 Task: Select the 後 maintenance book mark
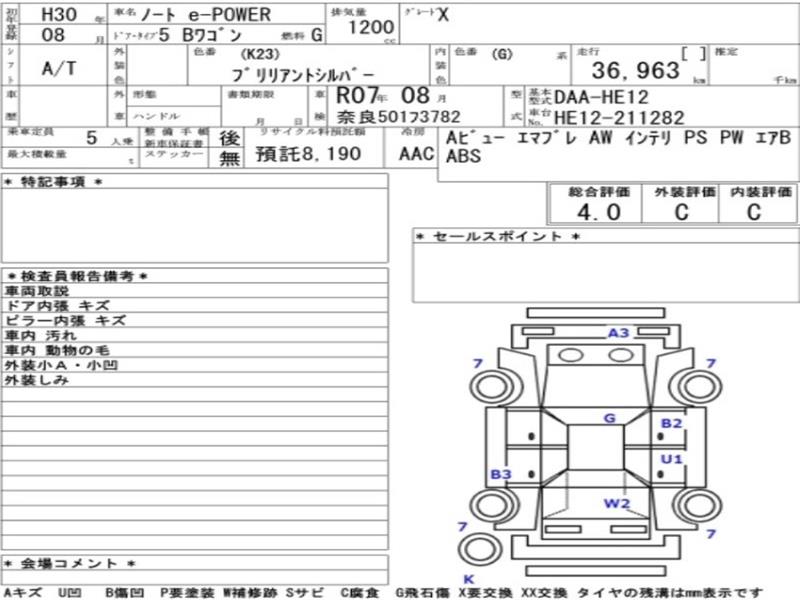pyautogui.click(x=230, y=138)
